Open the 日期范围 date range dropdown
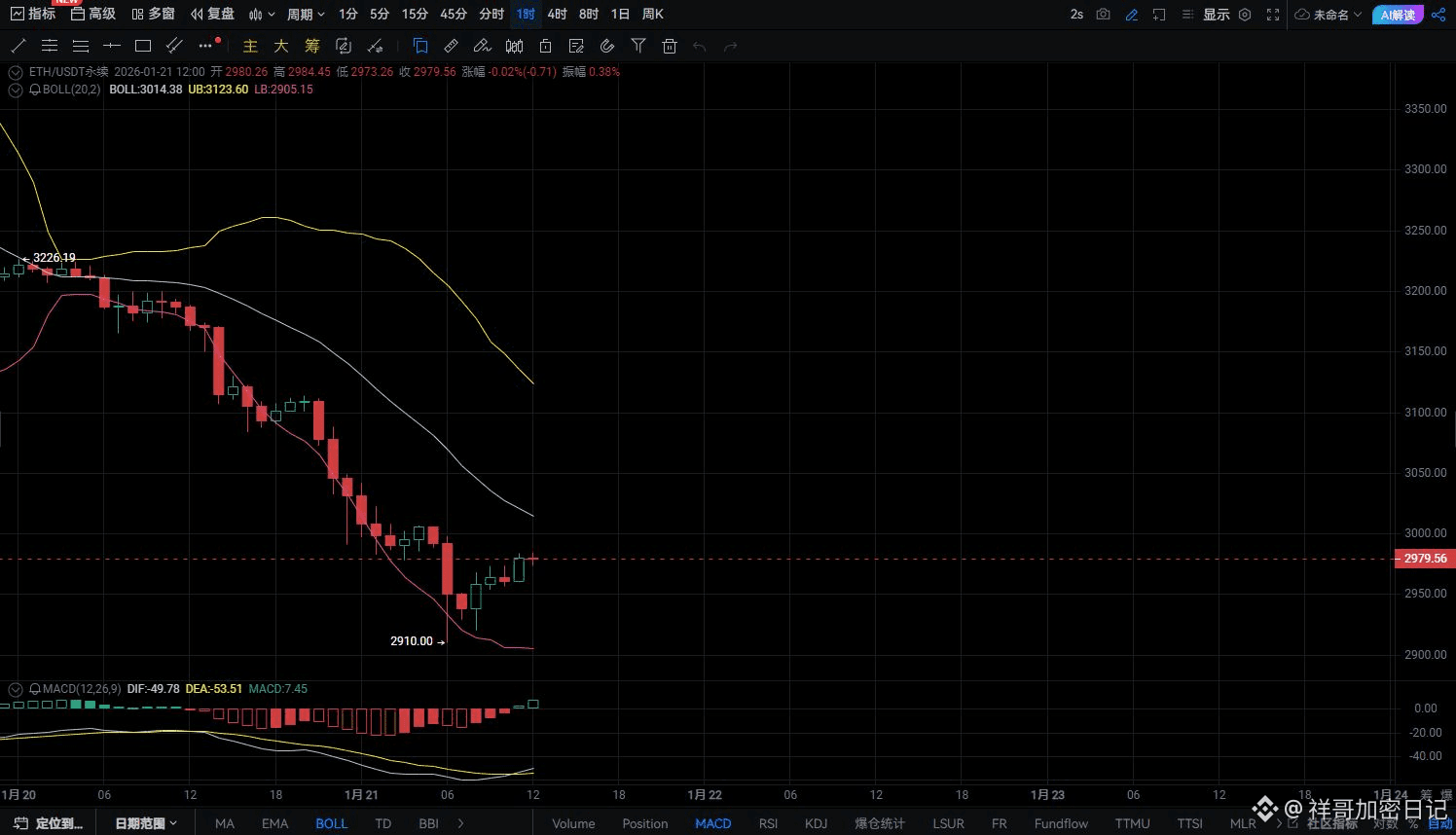1456x835 pixels. [x=146, y=823]
